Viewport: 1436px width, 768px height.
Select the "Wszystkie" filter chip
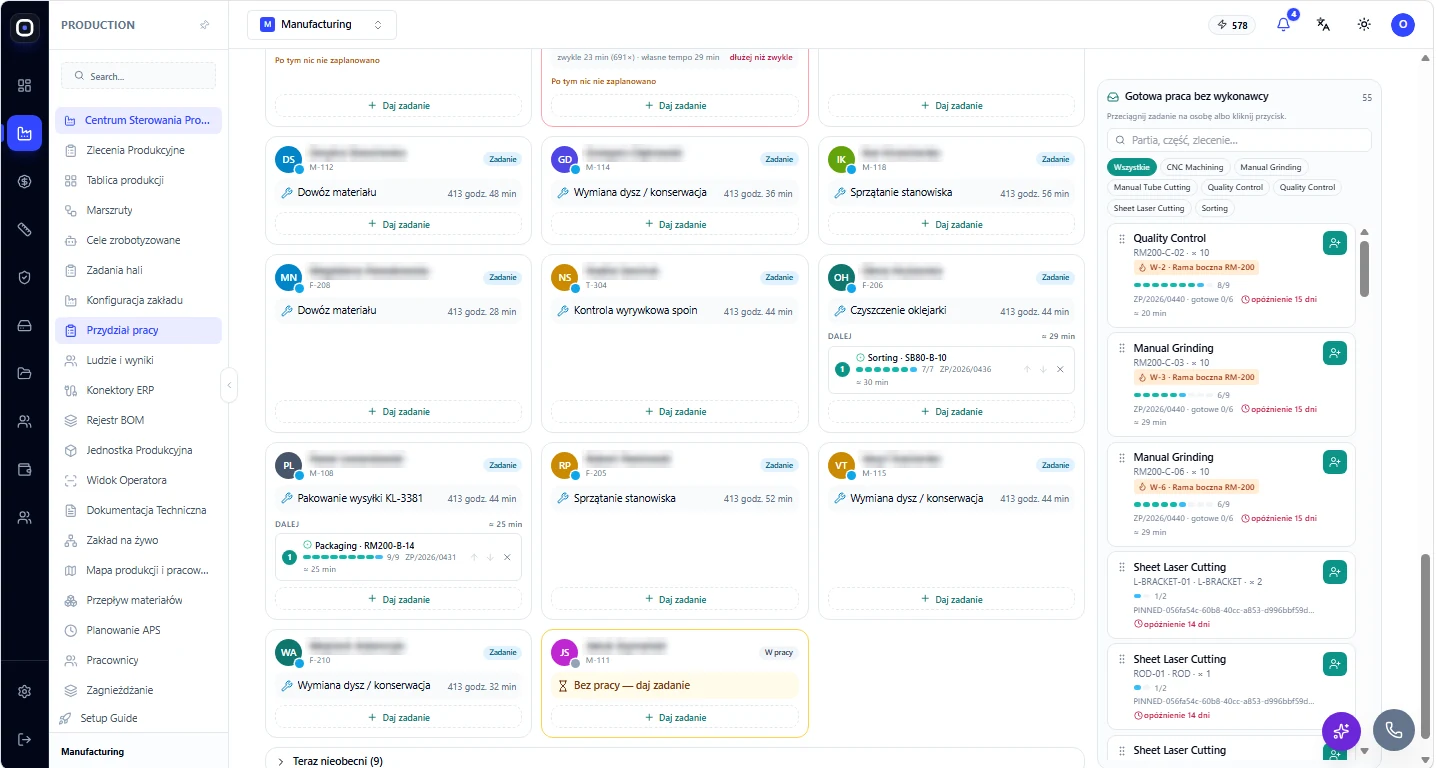1132,167
